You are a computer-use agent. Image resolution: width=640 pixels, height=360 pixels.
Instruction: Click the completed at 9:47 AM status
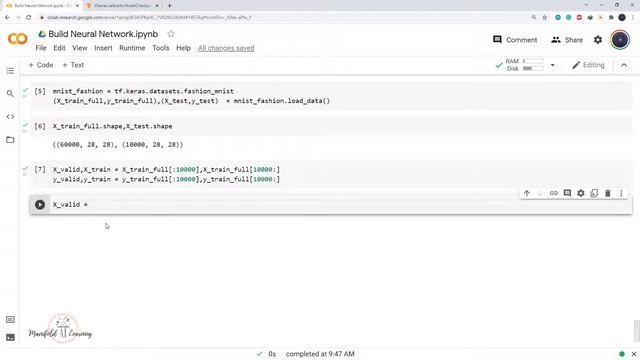click(320, 354)
